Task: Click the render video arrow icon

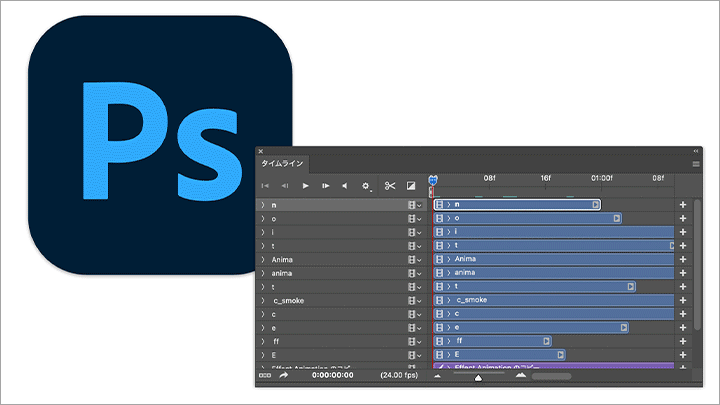Action: (x=284, y=375)
